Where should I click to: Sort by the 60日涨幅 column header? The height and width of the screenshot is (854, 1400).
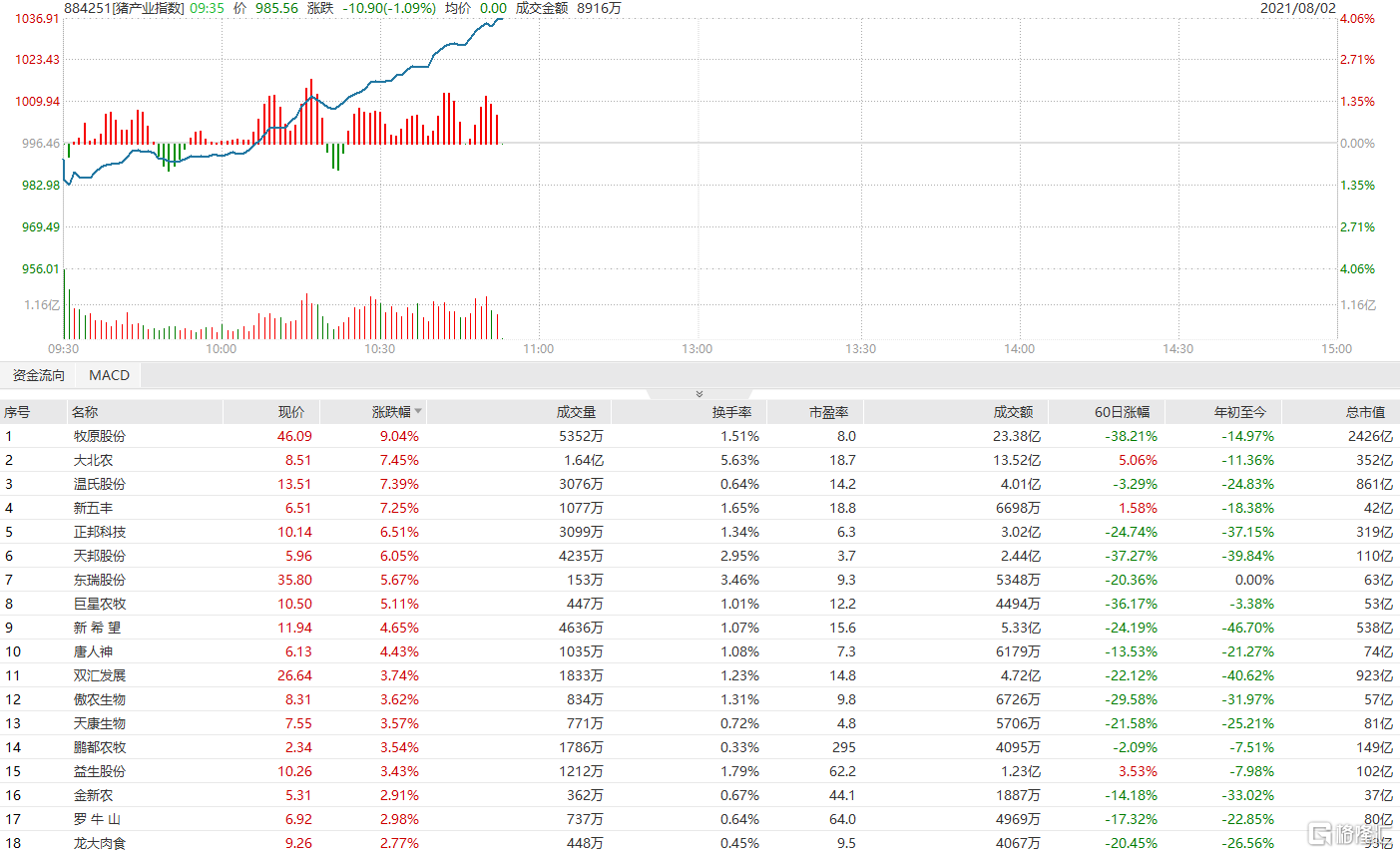pos(1123,412)
